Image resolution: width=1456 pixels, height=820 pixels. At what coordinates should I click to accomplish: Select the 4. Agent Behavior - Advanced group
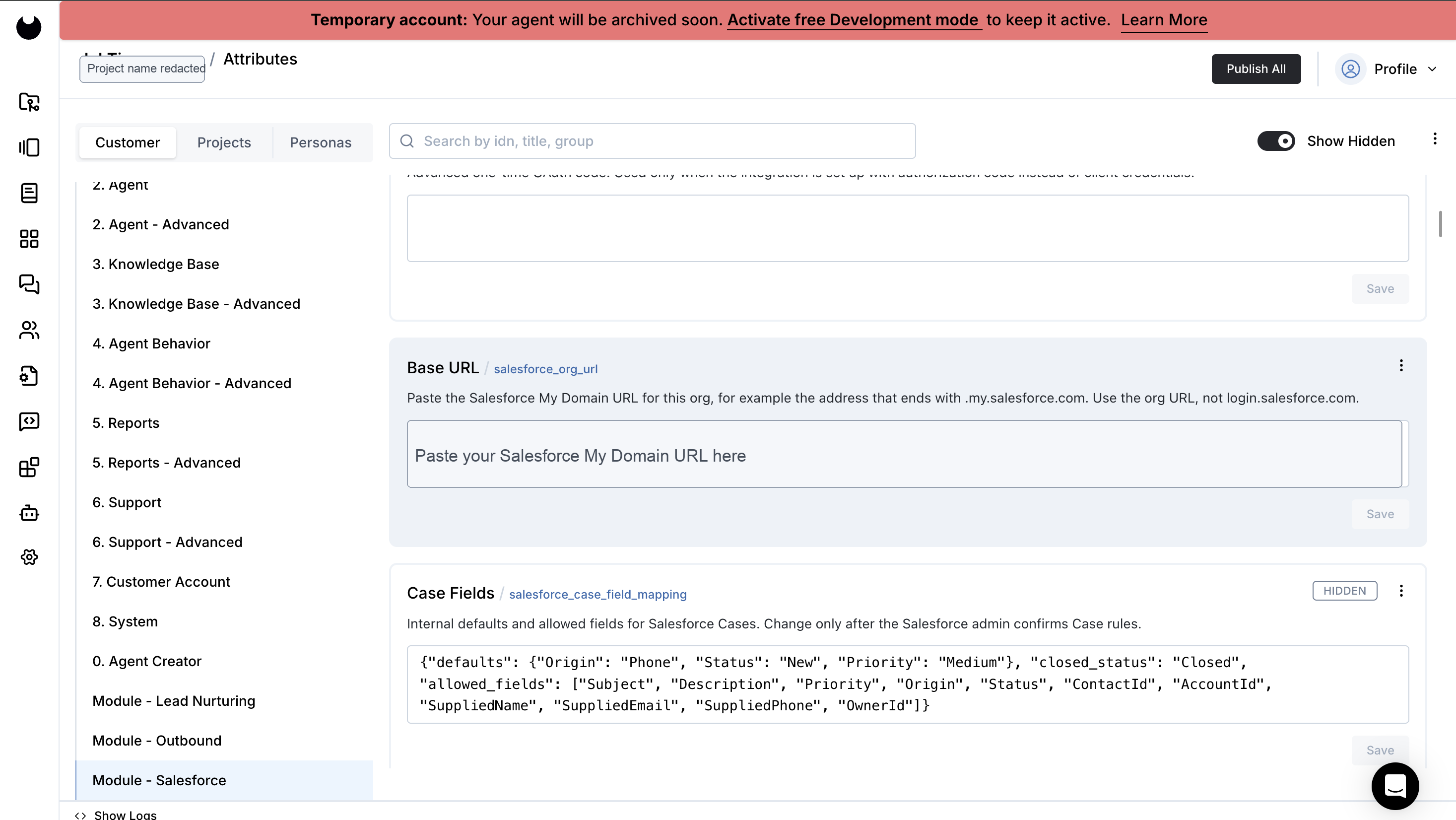tap(224, 383)
